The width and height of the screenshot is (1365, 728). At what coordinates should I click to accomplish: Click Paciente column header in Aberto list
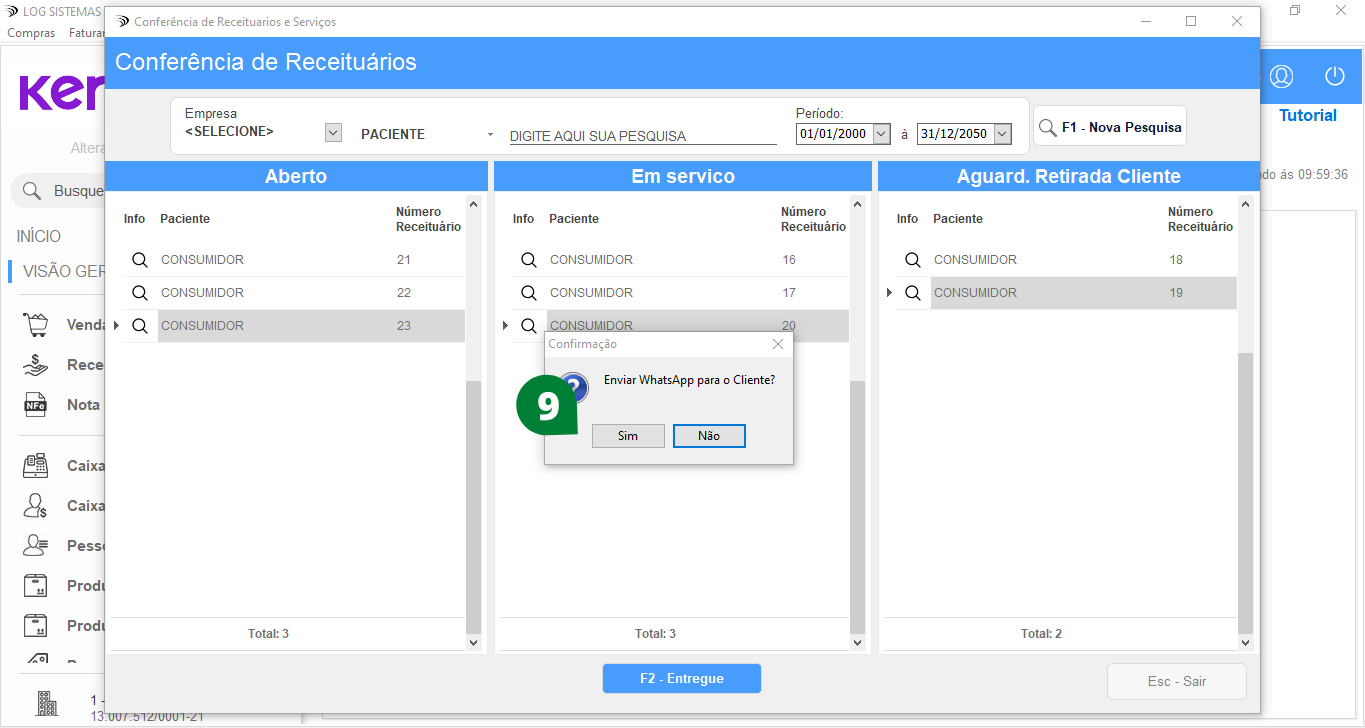pyautogui.click(x=185, y=219)
